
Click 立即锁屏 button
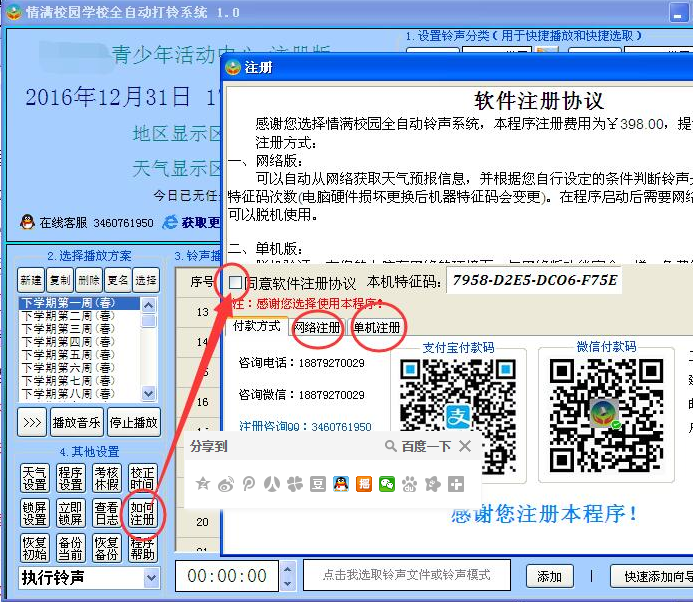70,513
